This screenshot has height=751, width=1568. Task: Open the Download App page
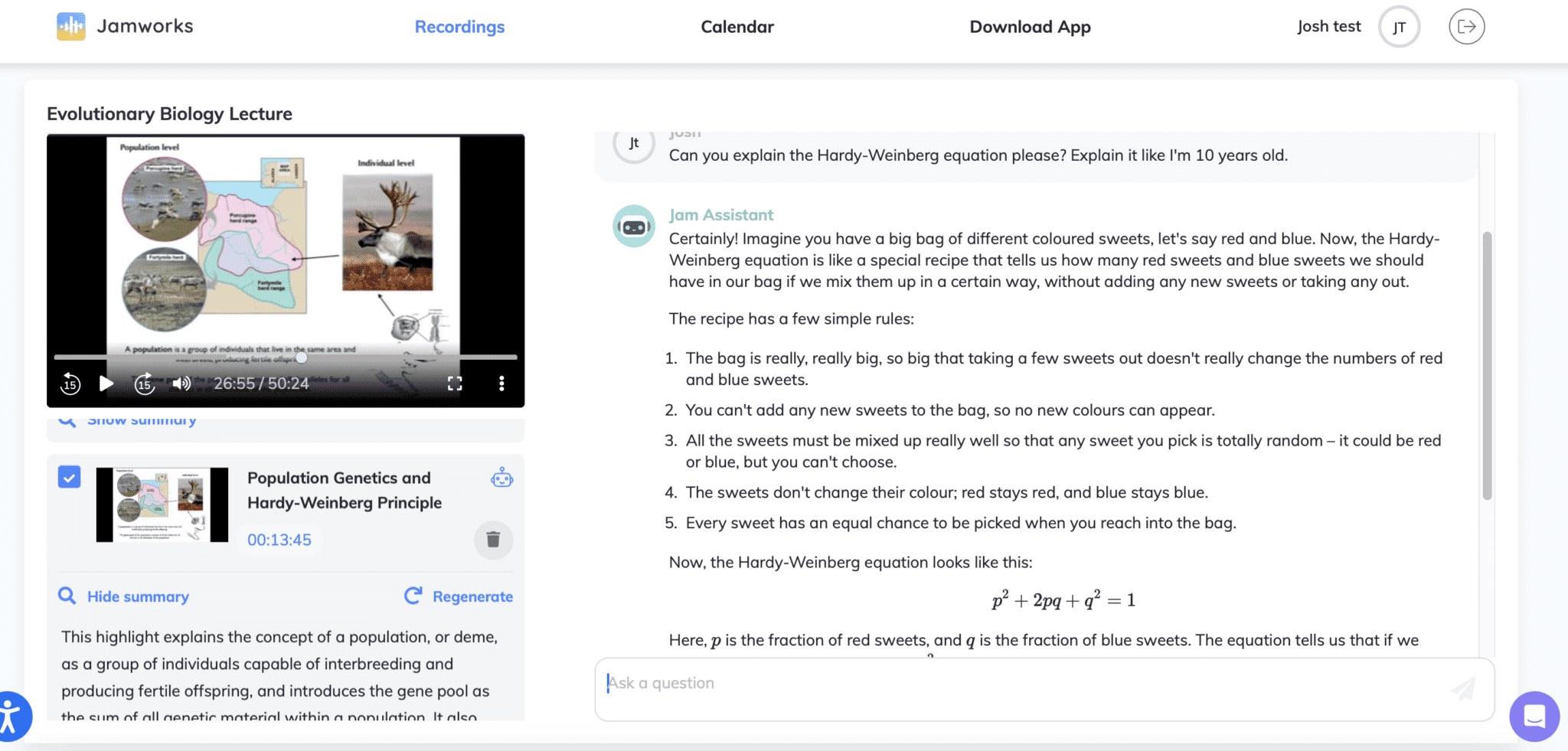[1030, 27]
